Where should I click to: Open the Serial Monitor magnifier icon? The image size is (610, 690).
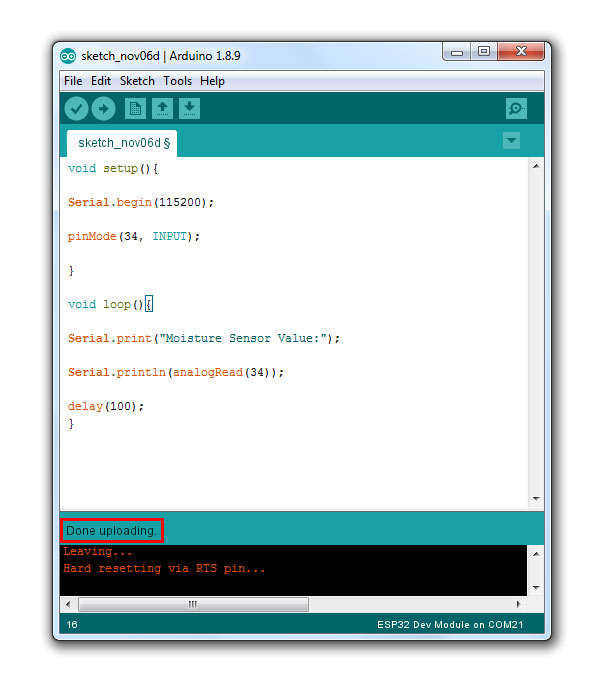click(516, 108)
